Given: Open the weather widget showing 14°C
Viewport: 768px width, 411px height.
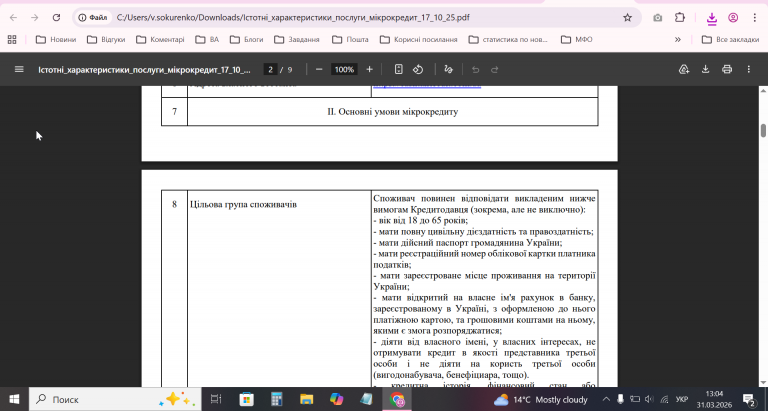Looking at the screenshot, I should (x=541, y=399).
